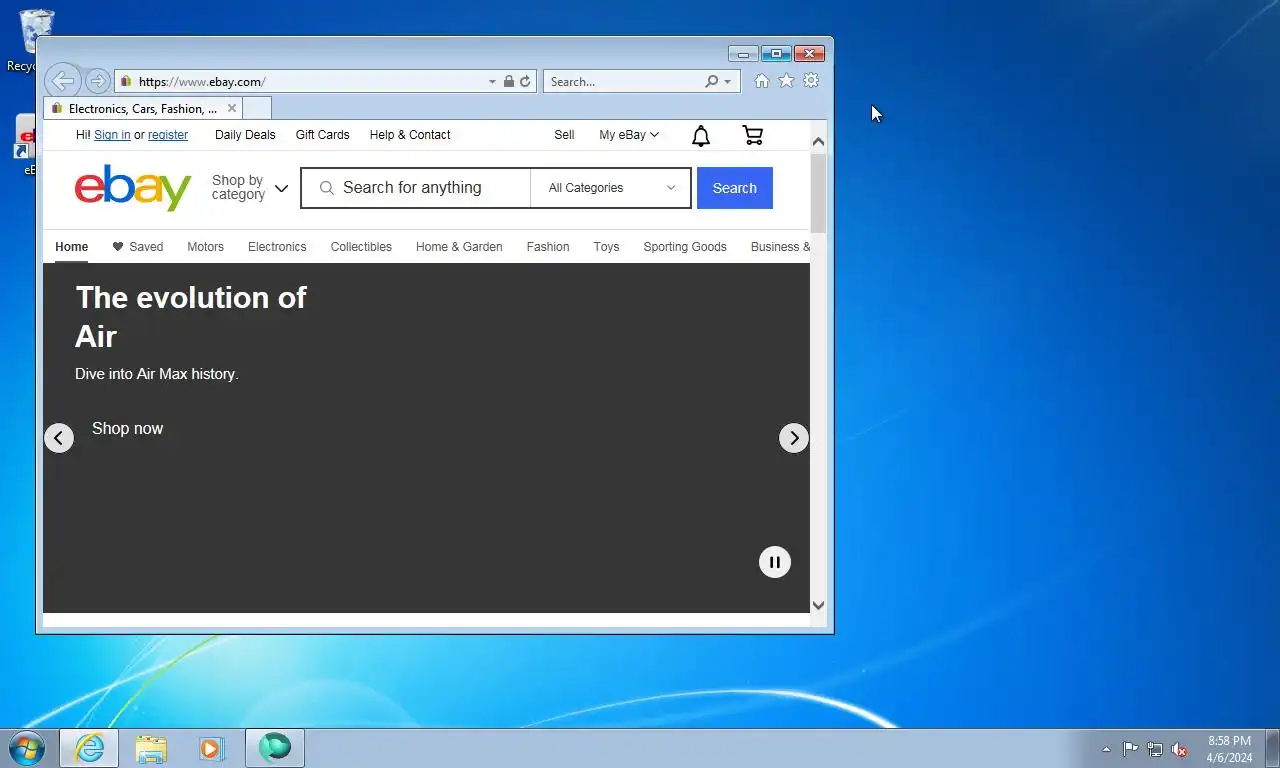
Task: Click the Internet Explorer taskbar icon
Action: pos(89,748)
